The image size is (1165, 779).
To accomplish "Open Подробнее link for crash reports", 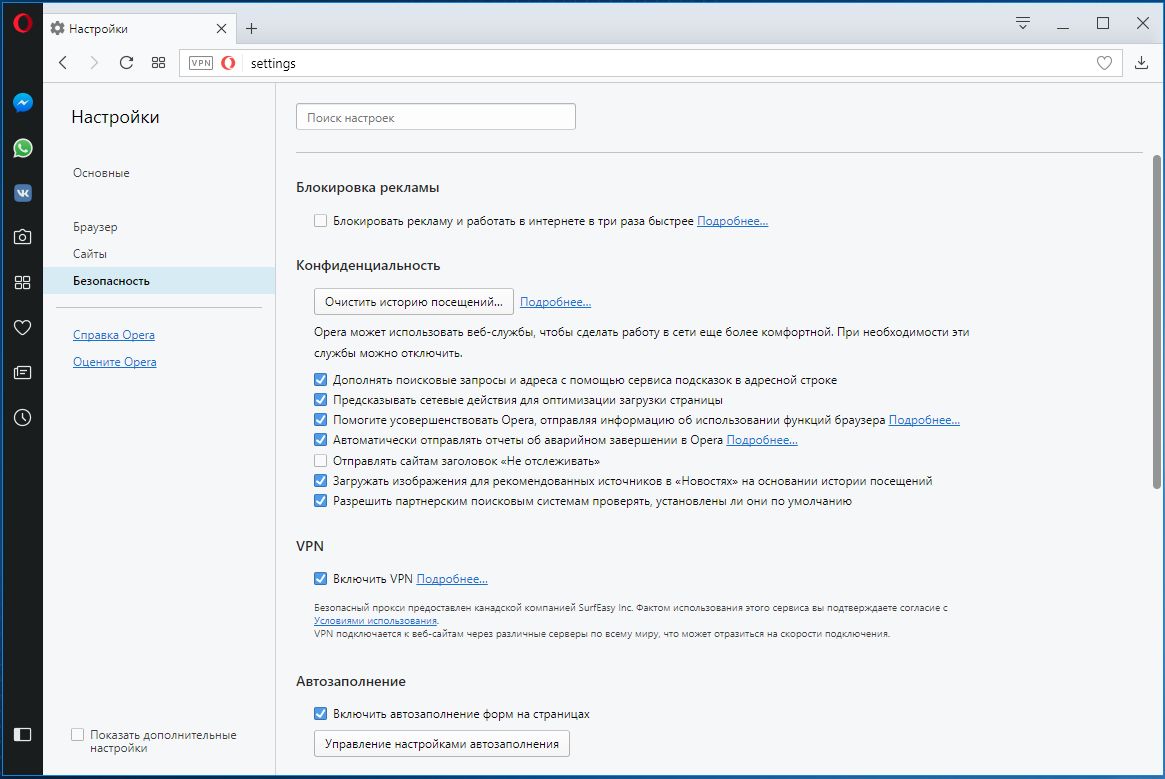I will 762,440.
